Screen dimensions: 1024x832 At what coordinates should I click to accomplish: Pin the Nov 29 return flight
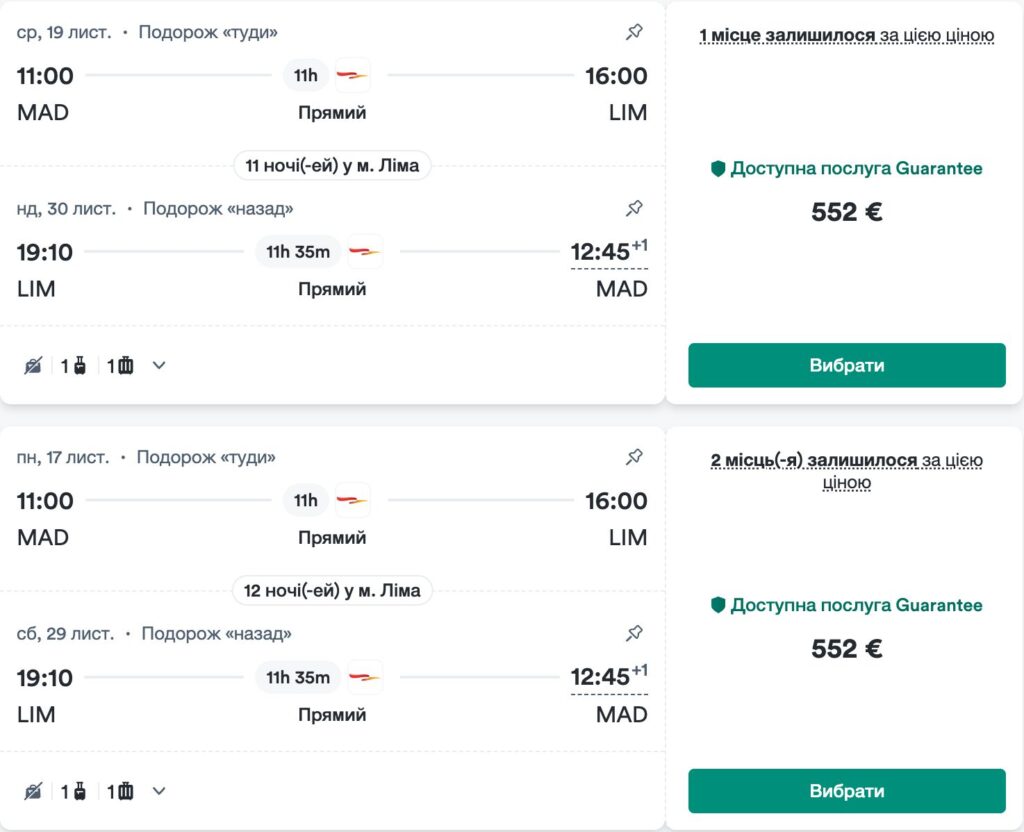[x=634, y=633]
